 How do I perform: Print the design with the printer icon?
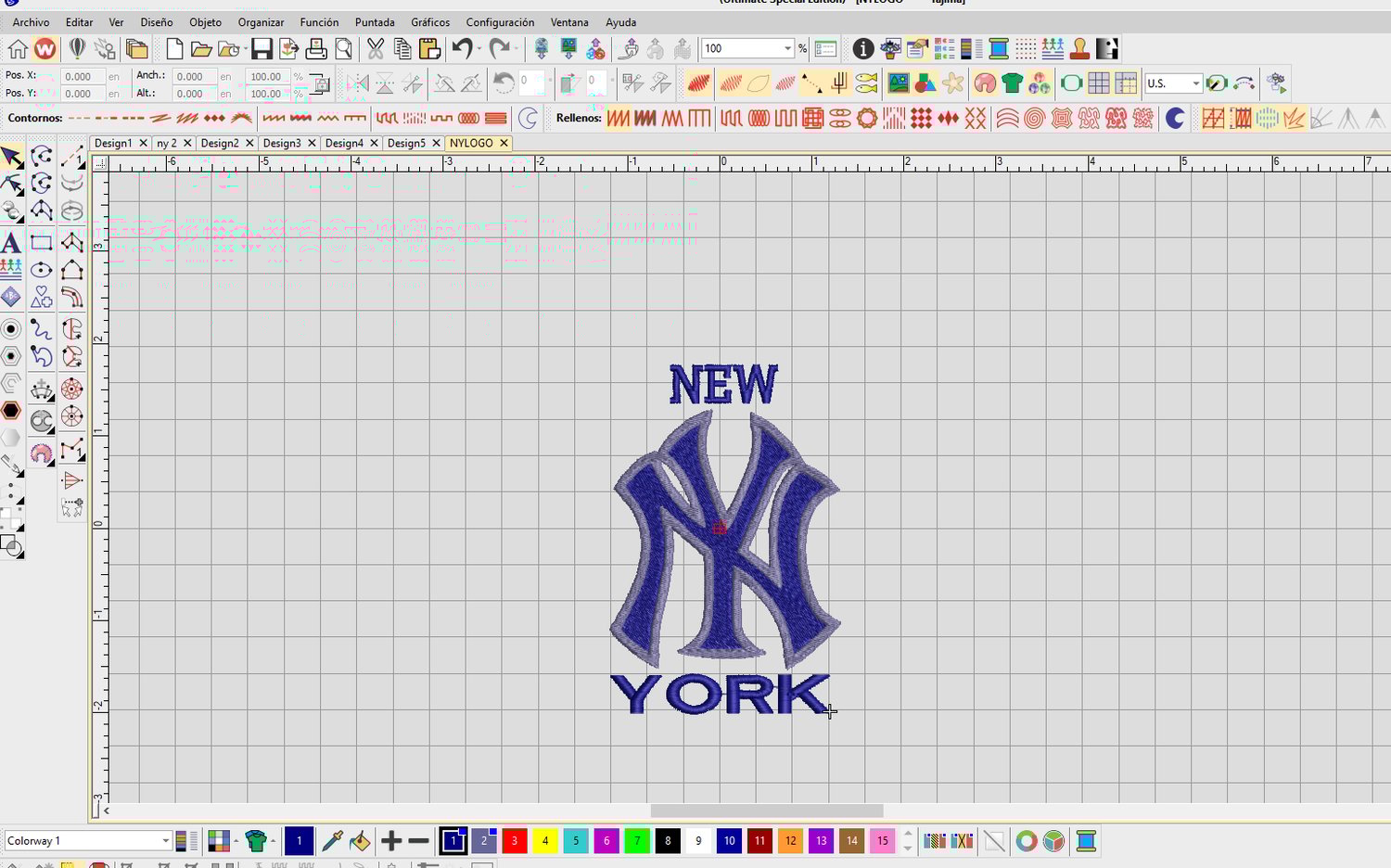[x=316, y=49]
